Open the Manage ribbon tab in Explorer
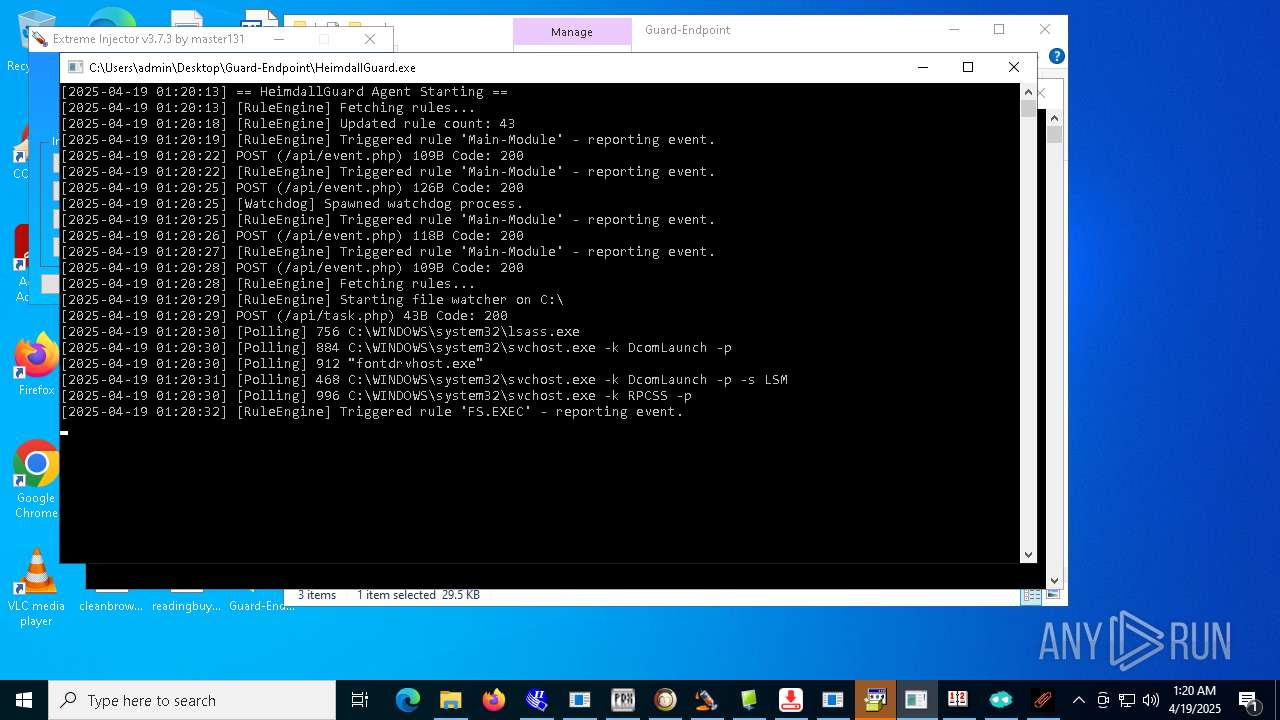Image resolution: width=1280 pixels, height=720 pixels. click(x=572, y=32)
